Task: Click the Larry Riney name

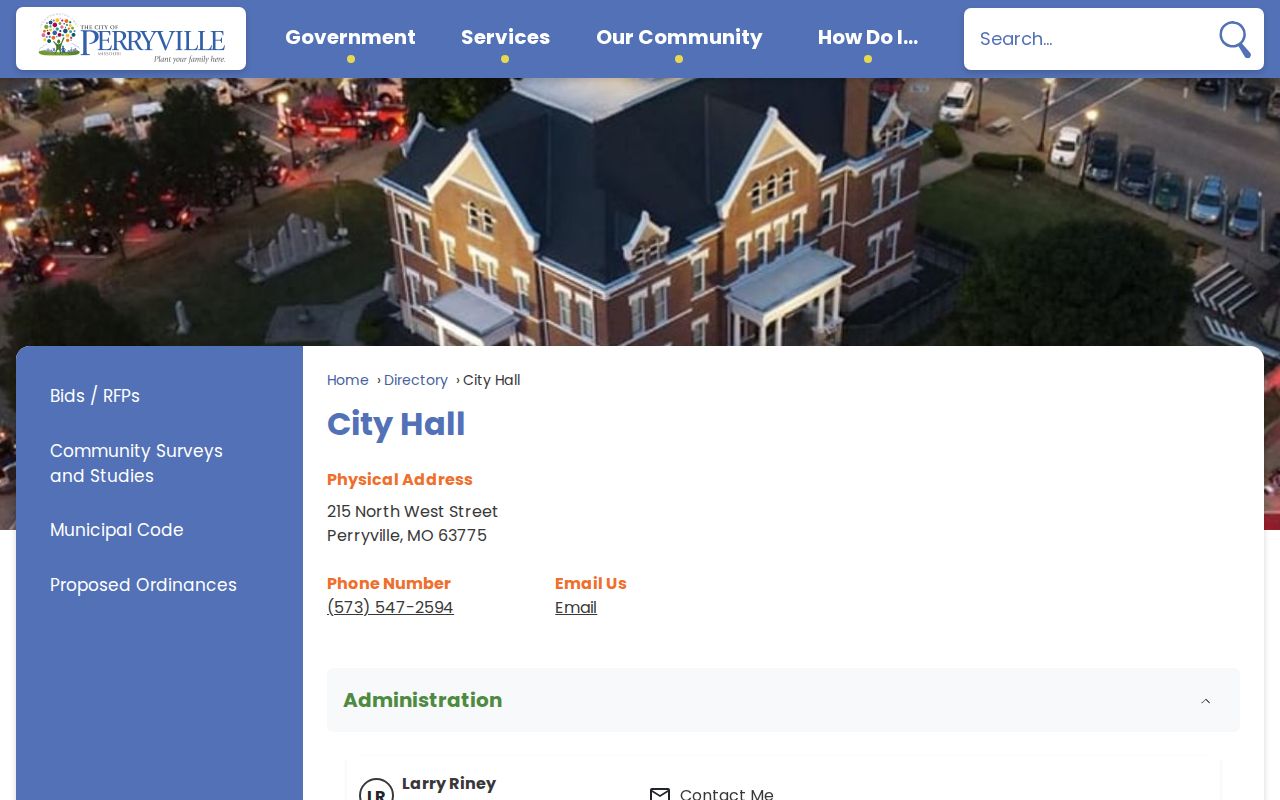Action: [x=449, y=784]
